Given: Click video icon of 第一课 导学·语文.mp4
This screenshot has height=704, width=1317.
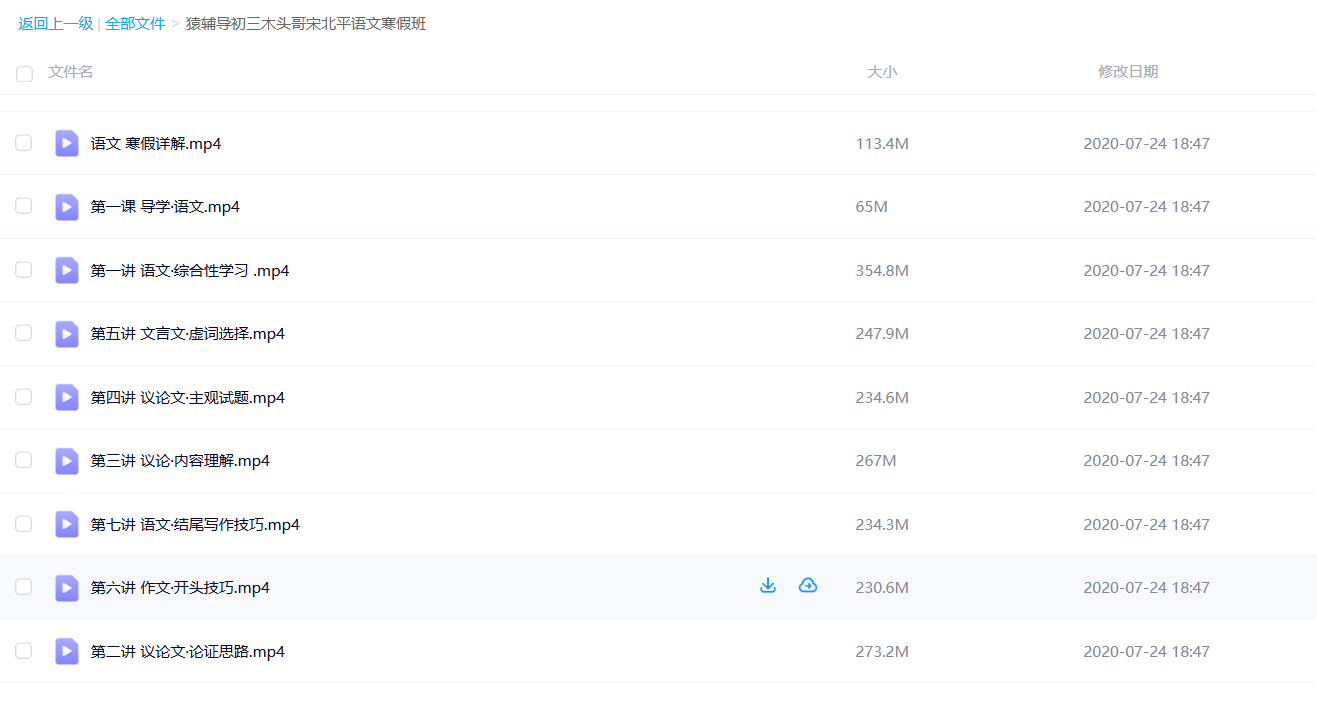Looking at the screenshot, I should click(x=67, y=207).
